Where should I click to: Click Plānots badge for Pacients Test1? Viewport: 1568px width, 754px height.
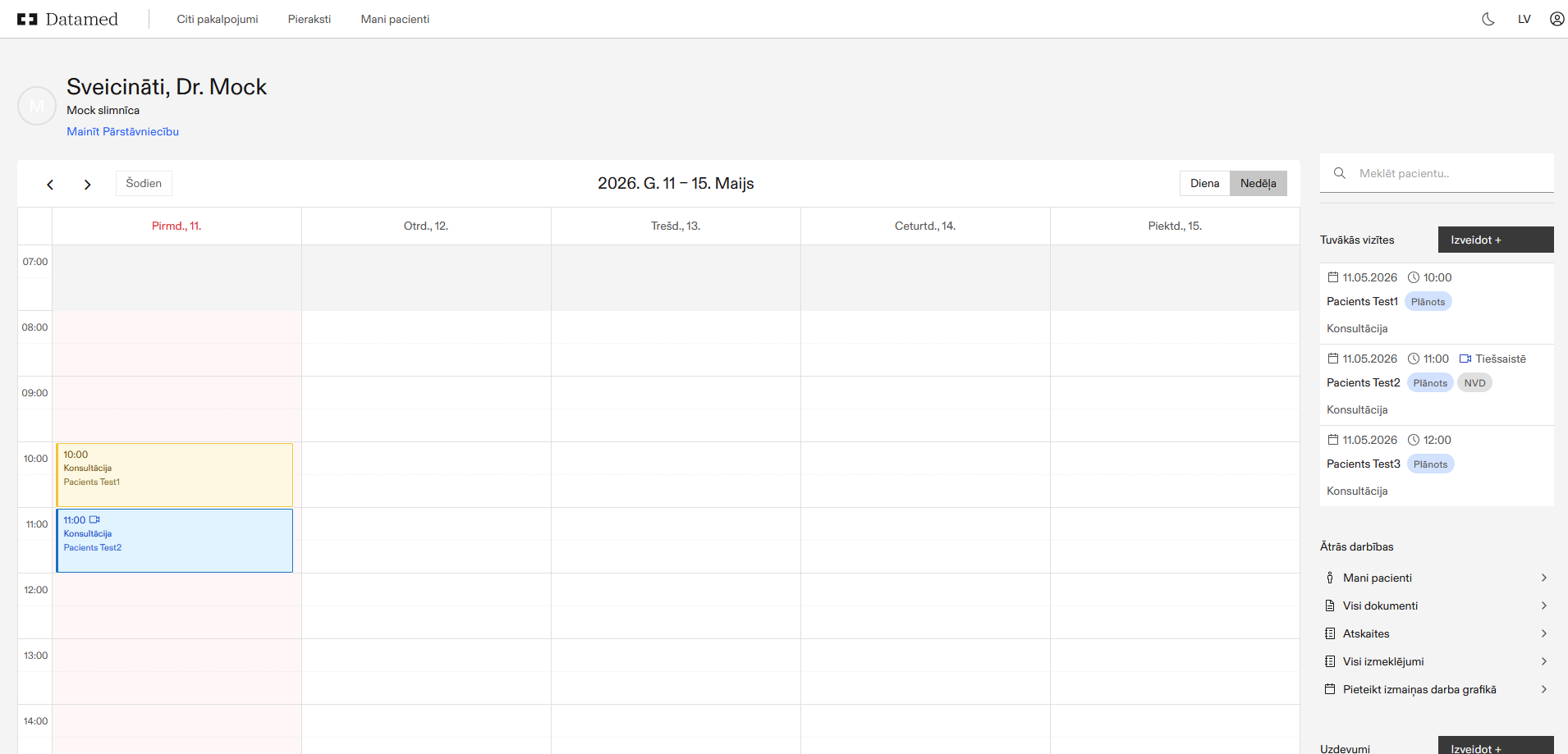click(1428, 302)
